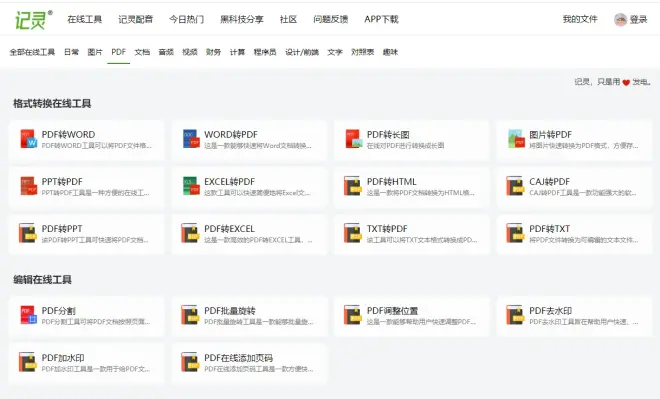Click the PDF转WORD tool icon
Image resolution: width=660 pixels, height=399 pixels.
(29, 139)
